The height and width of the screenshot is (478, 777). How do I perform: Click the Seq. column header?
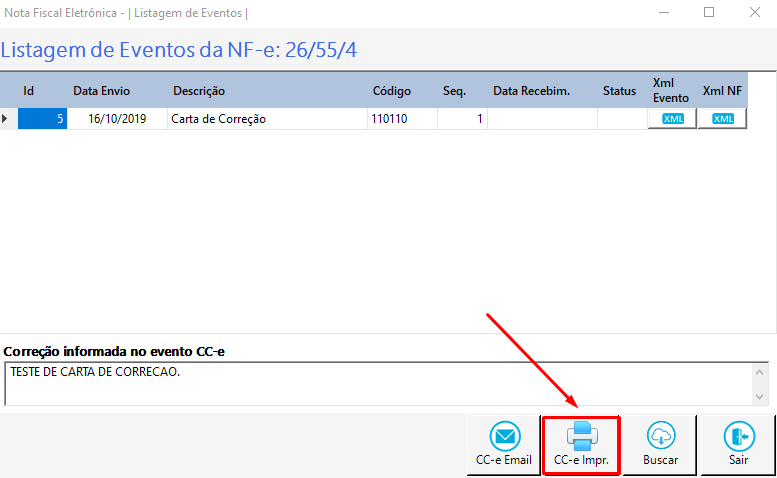click(x=454, y=91)
